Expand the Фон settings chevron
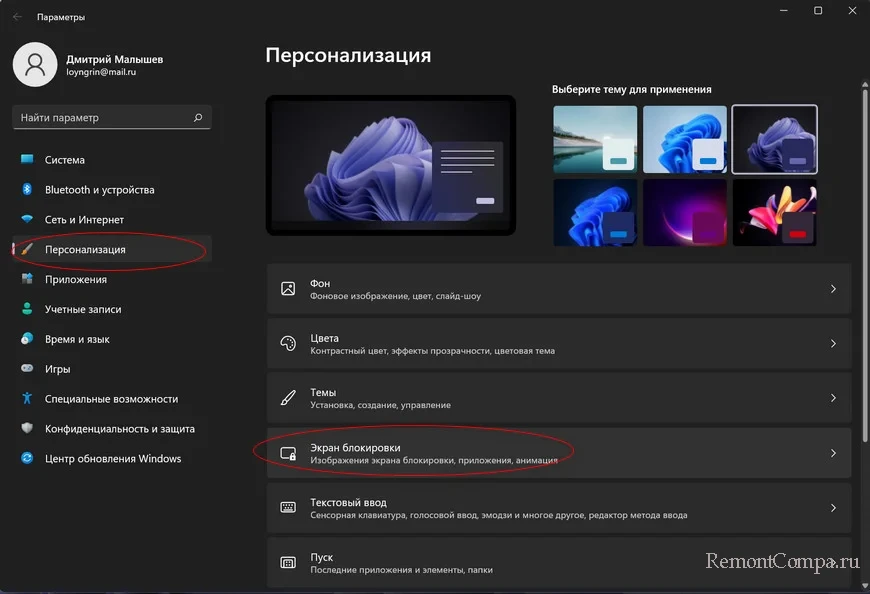Image resolution: width=870 pixels, height=594 pixels. pos(833,289)
